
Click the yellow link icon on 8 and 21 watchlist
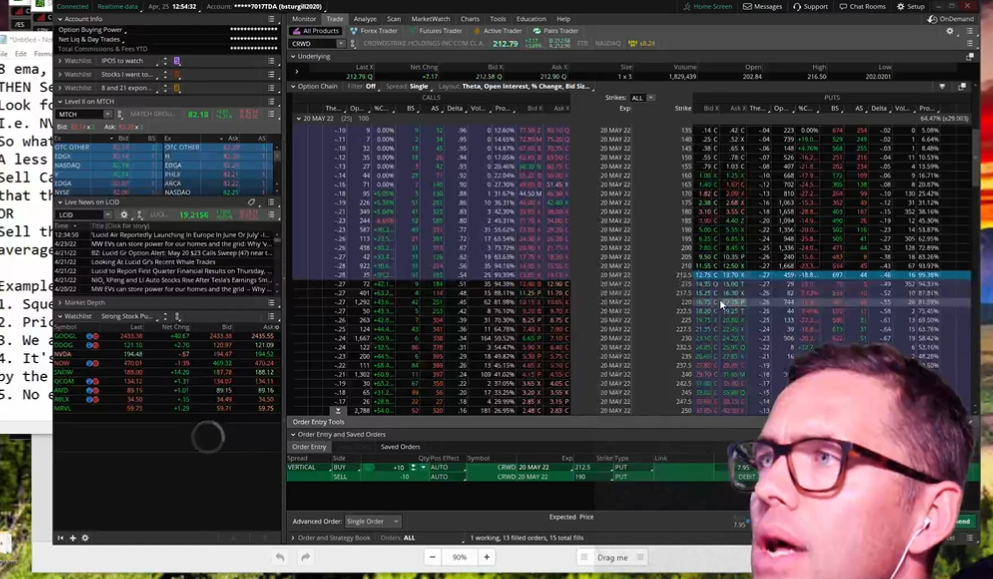pyautogui.click(x=177, y=88)
